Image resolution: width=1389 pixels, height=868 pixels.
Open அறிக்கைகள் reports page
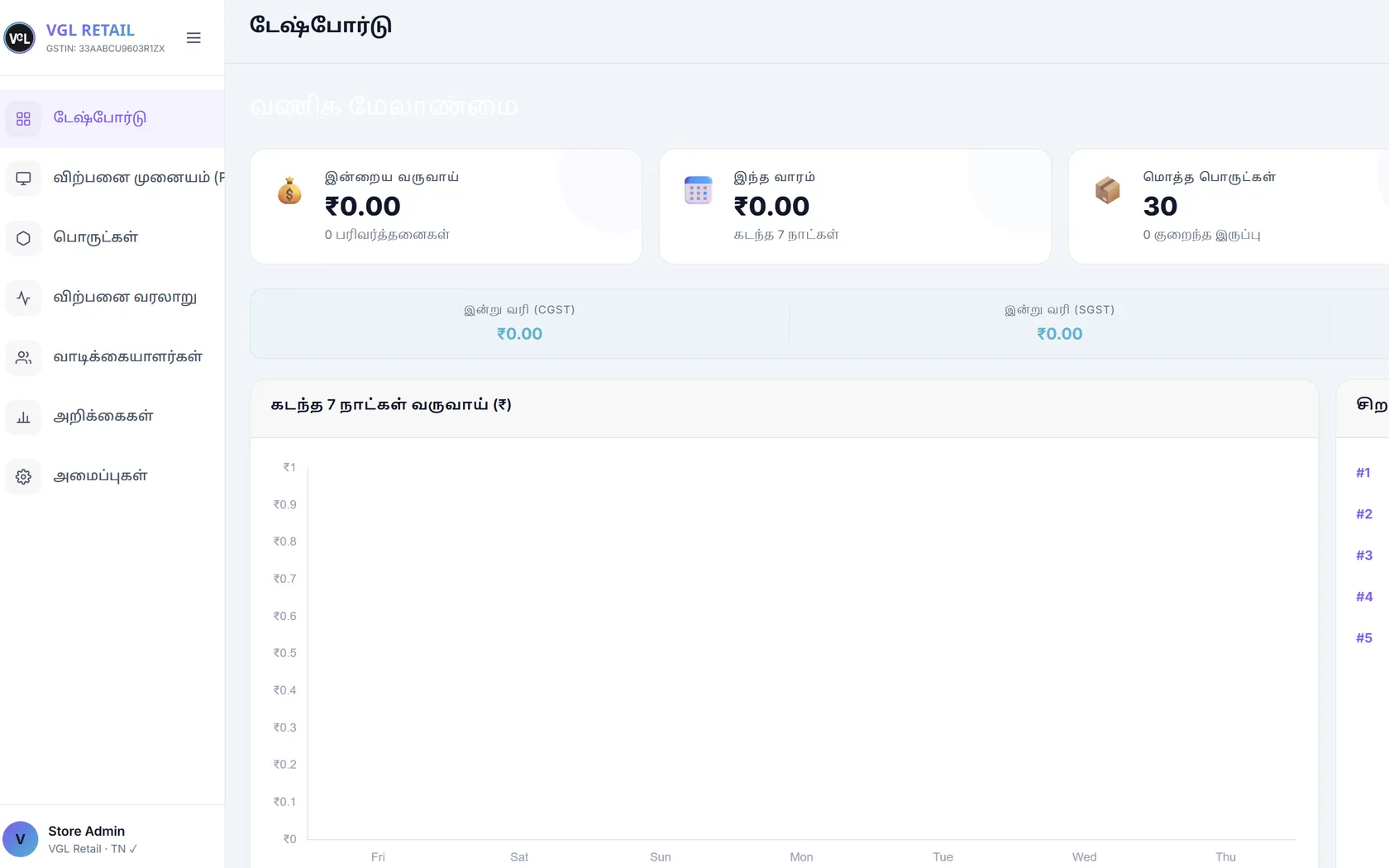pyautogui.click(x=112, y=417)
